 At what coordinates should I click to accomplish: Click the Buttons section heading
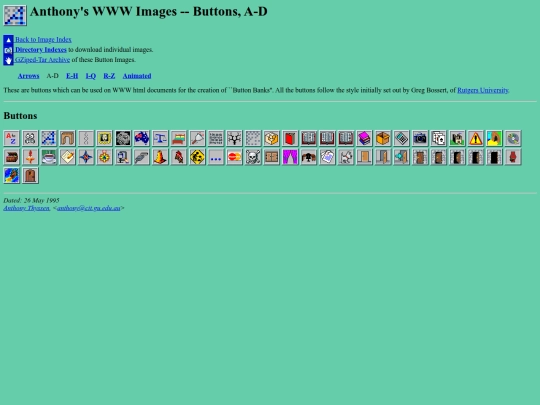[20, 116]
